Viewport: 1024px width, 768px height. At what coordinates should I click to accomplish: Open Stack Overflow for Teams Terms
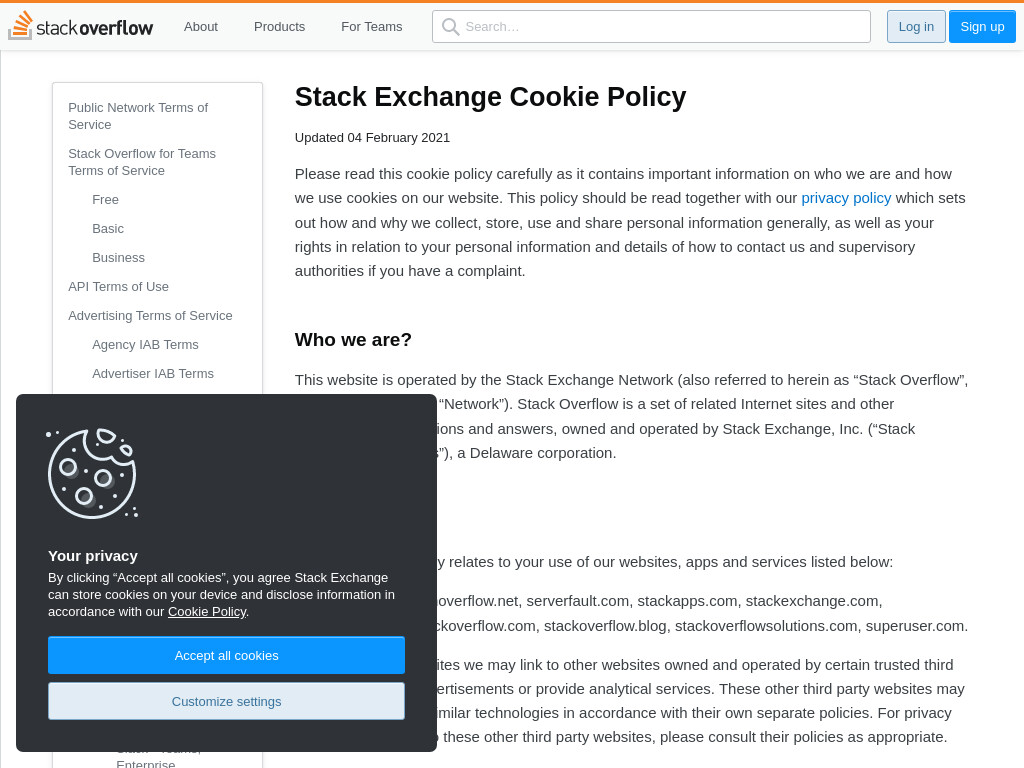pyautogui.click(x=142, y=162)
